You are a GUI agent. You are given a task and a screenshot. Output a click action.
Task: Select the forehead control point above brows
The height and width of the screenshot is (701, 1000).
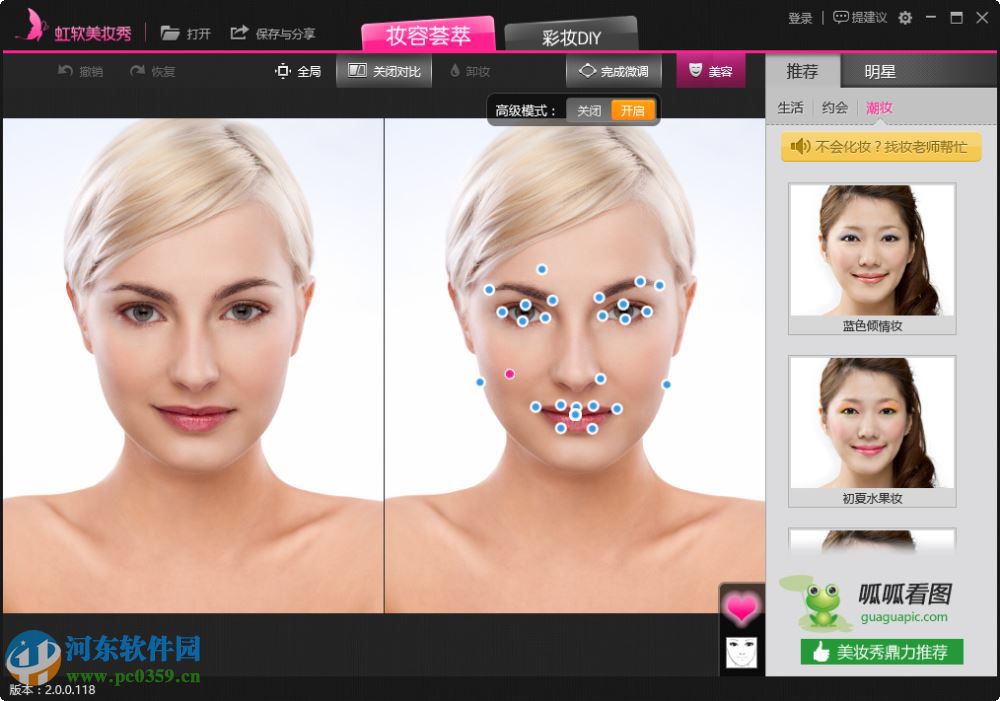coord(541,269)
